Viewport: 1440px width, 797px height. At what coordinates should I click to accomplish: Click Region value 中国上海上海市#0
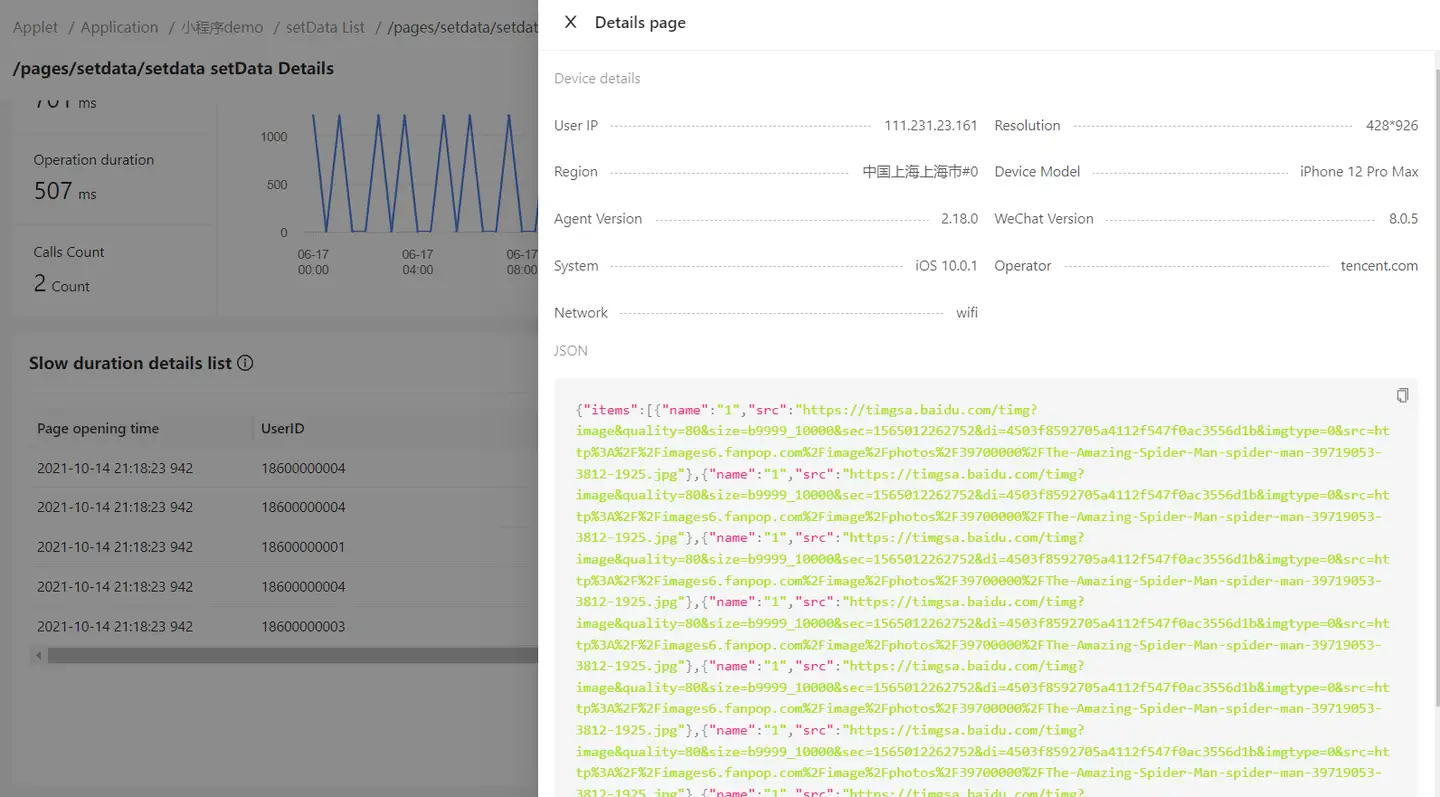click(920, 172)
